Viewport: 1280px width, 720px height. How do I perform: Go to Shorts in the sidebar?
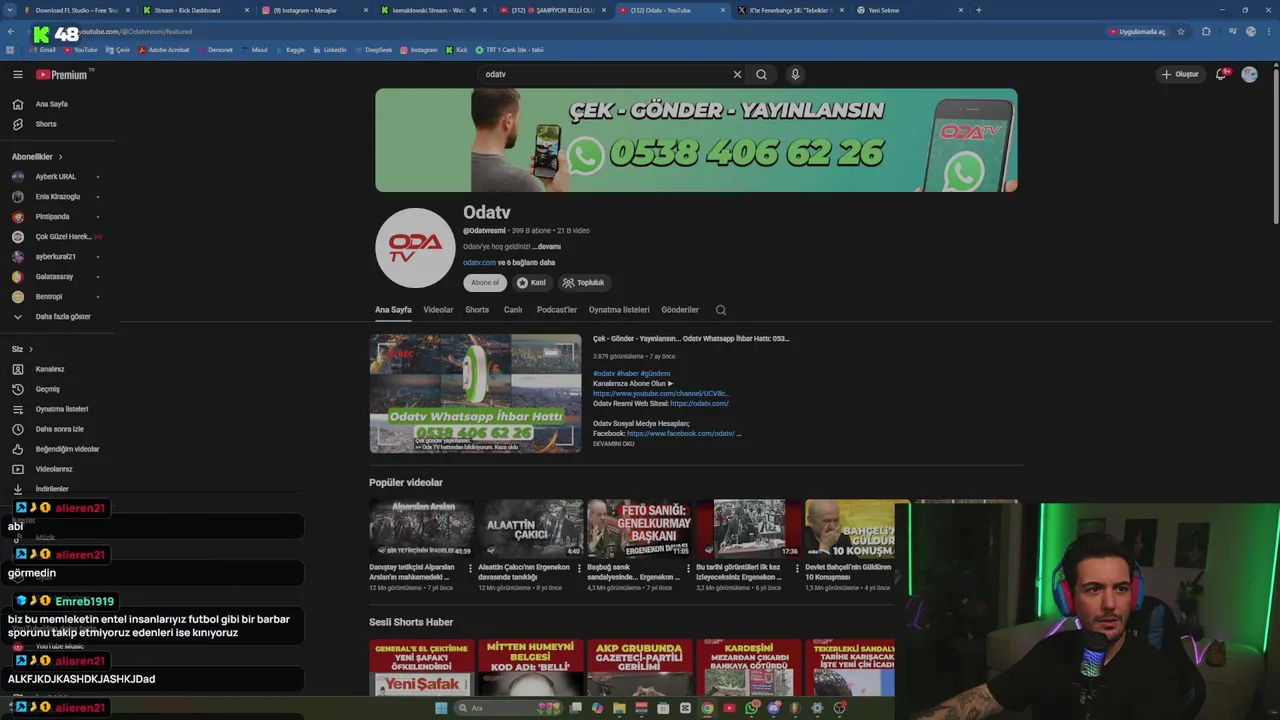(x=46, y=124)
